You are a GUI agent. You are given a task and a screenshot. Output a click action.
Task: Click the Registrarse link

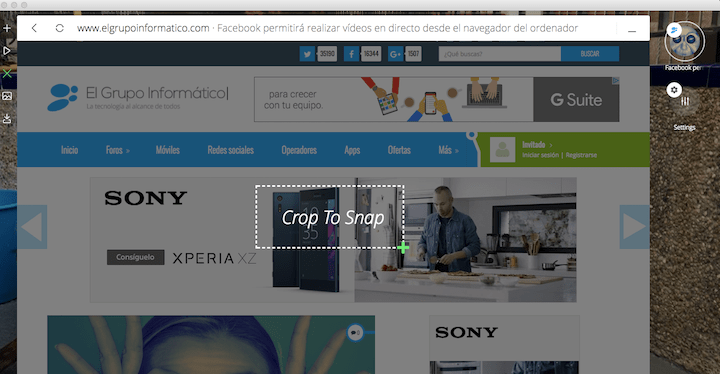tap(581, 155)
